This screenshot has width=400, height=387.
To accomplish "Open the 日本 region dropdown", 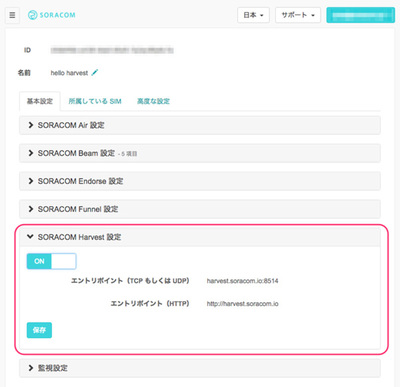I will pos(253,15).
